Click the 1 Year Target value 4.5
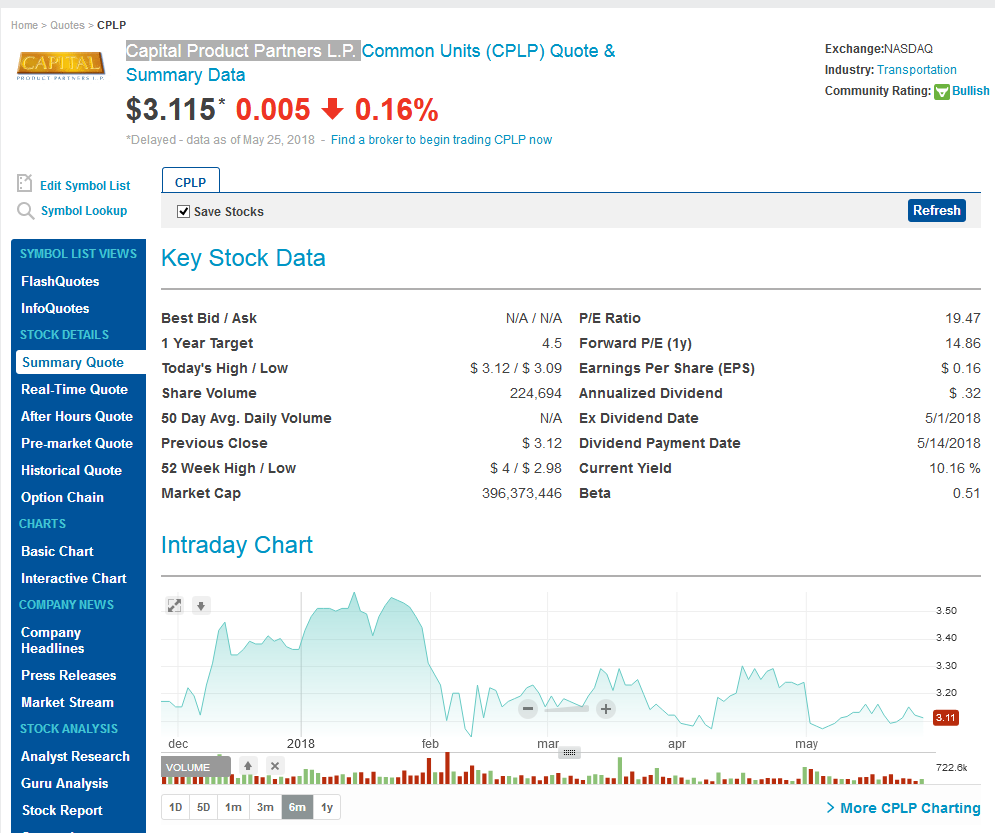995x833 pixels. pyautogui.click(x=551, y=343)
